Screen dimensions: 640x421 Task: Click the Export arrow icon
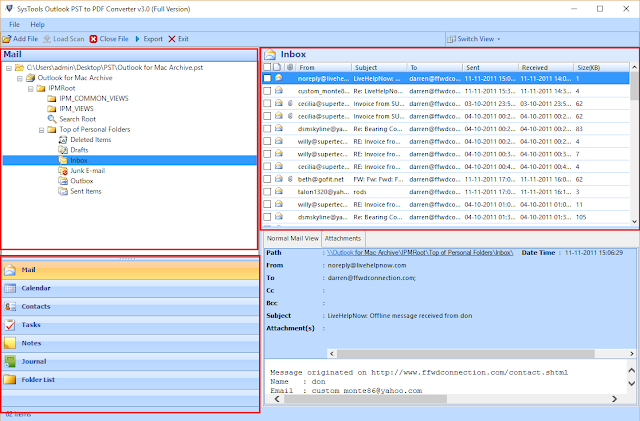point(138,39)
